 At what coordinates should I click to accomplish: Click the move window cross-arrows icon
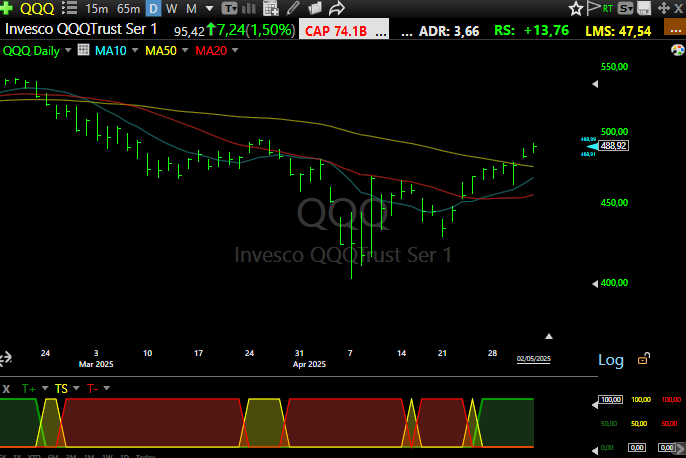tap(664, 8)
